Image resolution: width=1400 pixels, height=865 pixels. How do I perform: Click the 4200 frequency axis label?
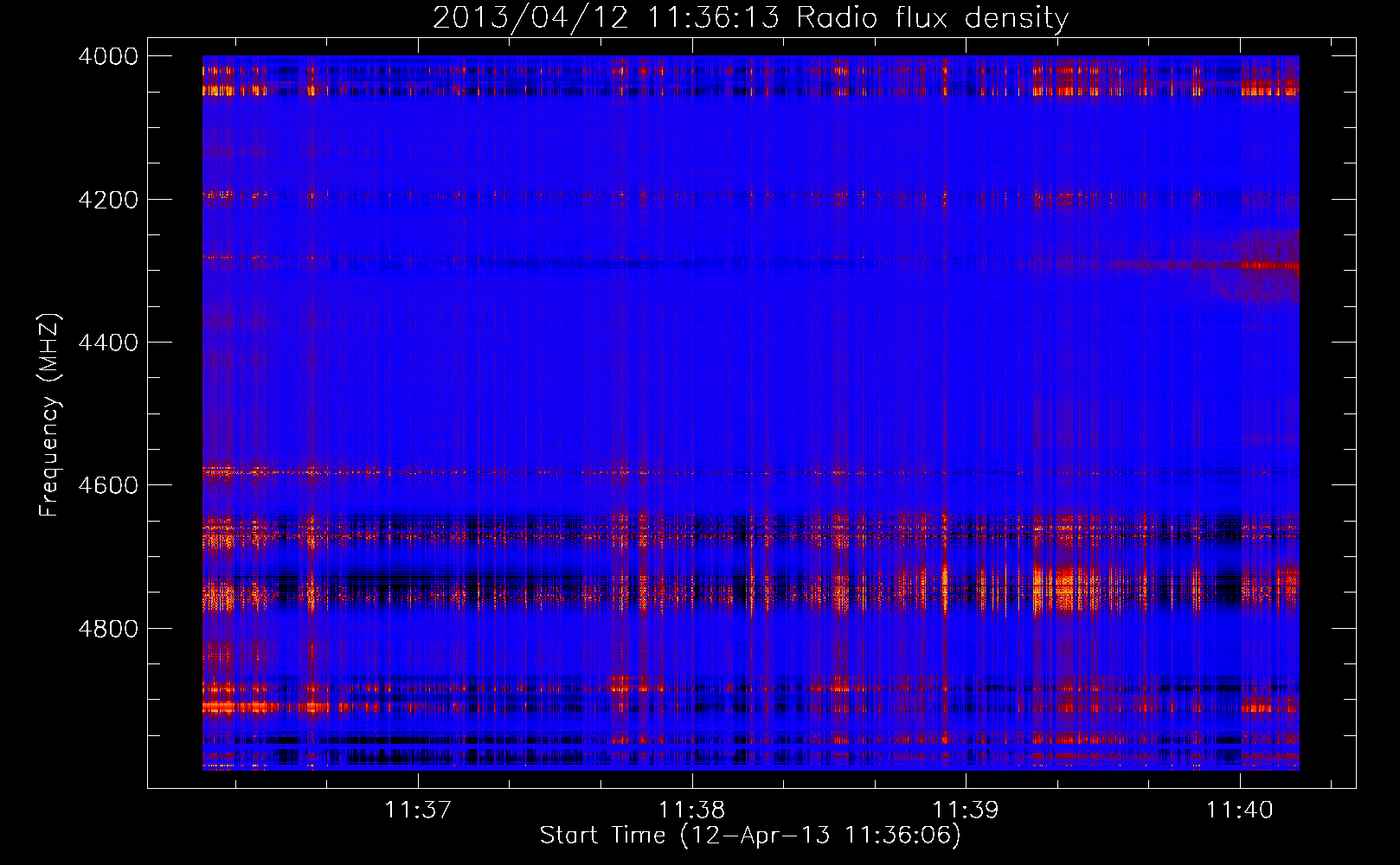(108, 200)
